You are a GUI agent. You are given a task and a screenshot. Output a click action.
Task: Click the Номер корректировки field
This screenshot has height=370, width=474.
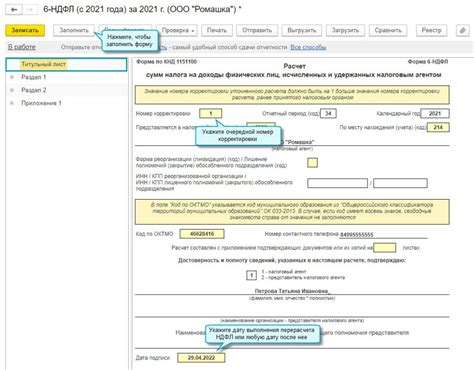[210, 114]
